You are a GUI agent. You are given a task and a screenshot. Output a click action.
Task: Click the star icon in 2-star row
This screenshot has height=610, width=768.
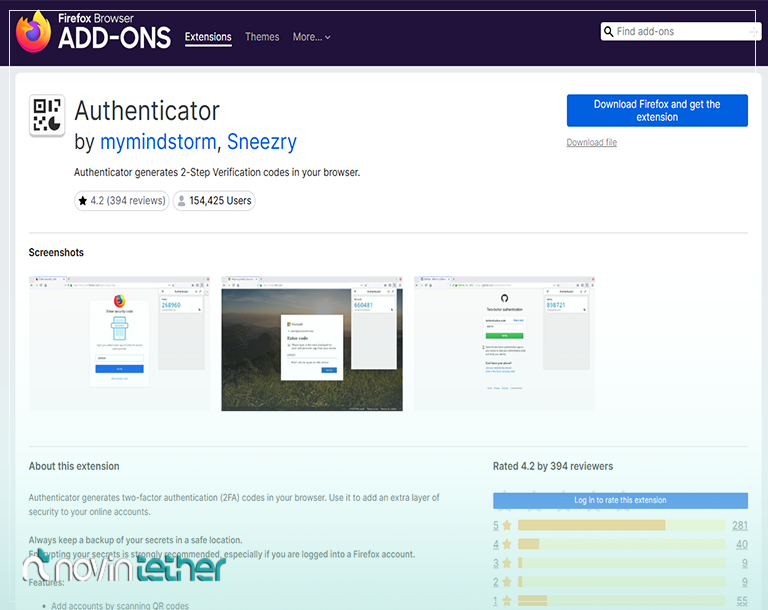pos(507,582)
